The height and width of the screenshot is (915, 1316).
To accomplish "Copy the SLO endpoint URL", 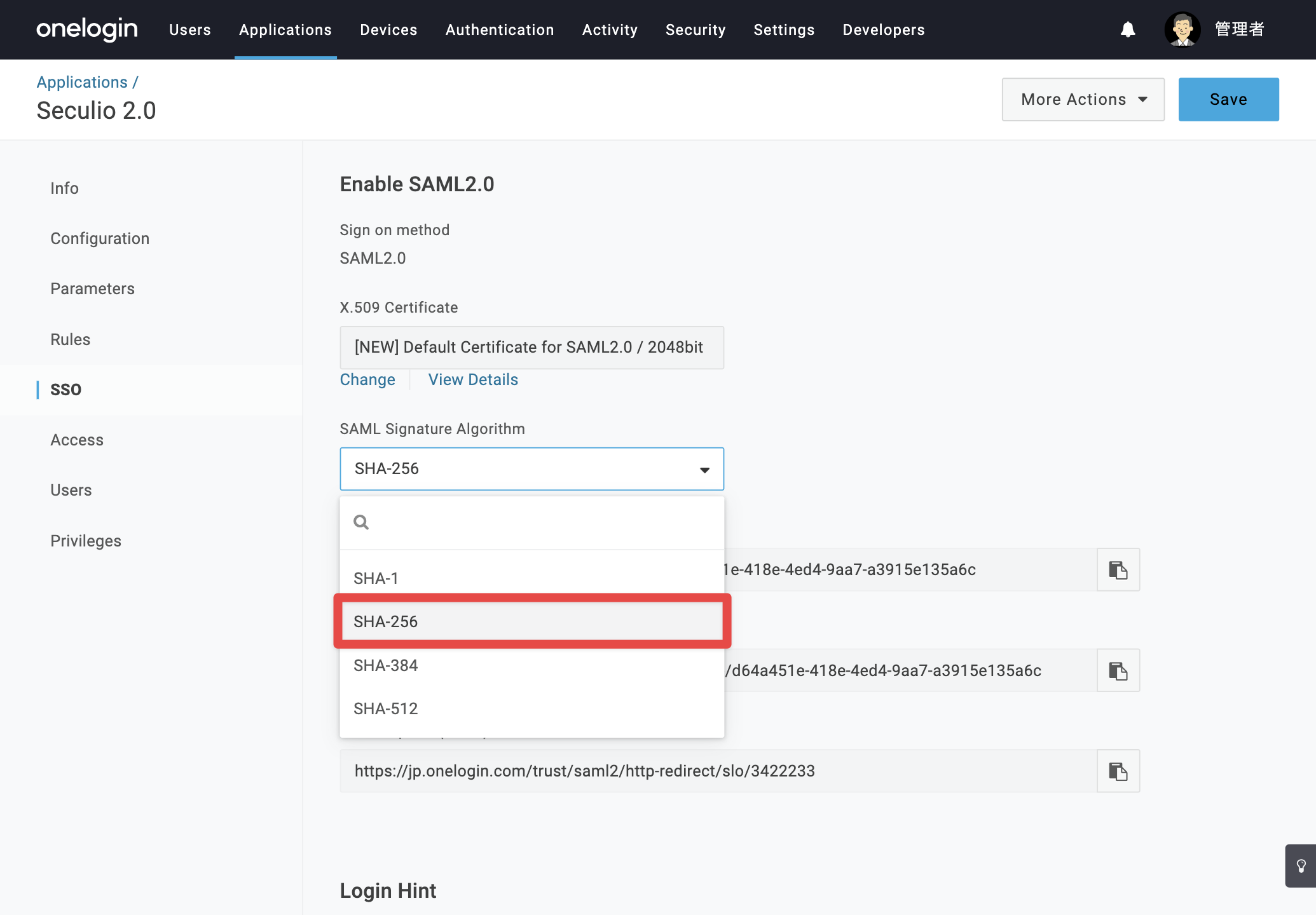I will 1118,771.
